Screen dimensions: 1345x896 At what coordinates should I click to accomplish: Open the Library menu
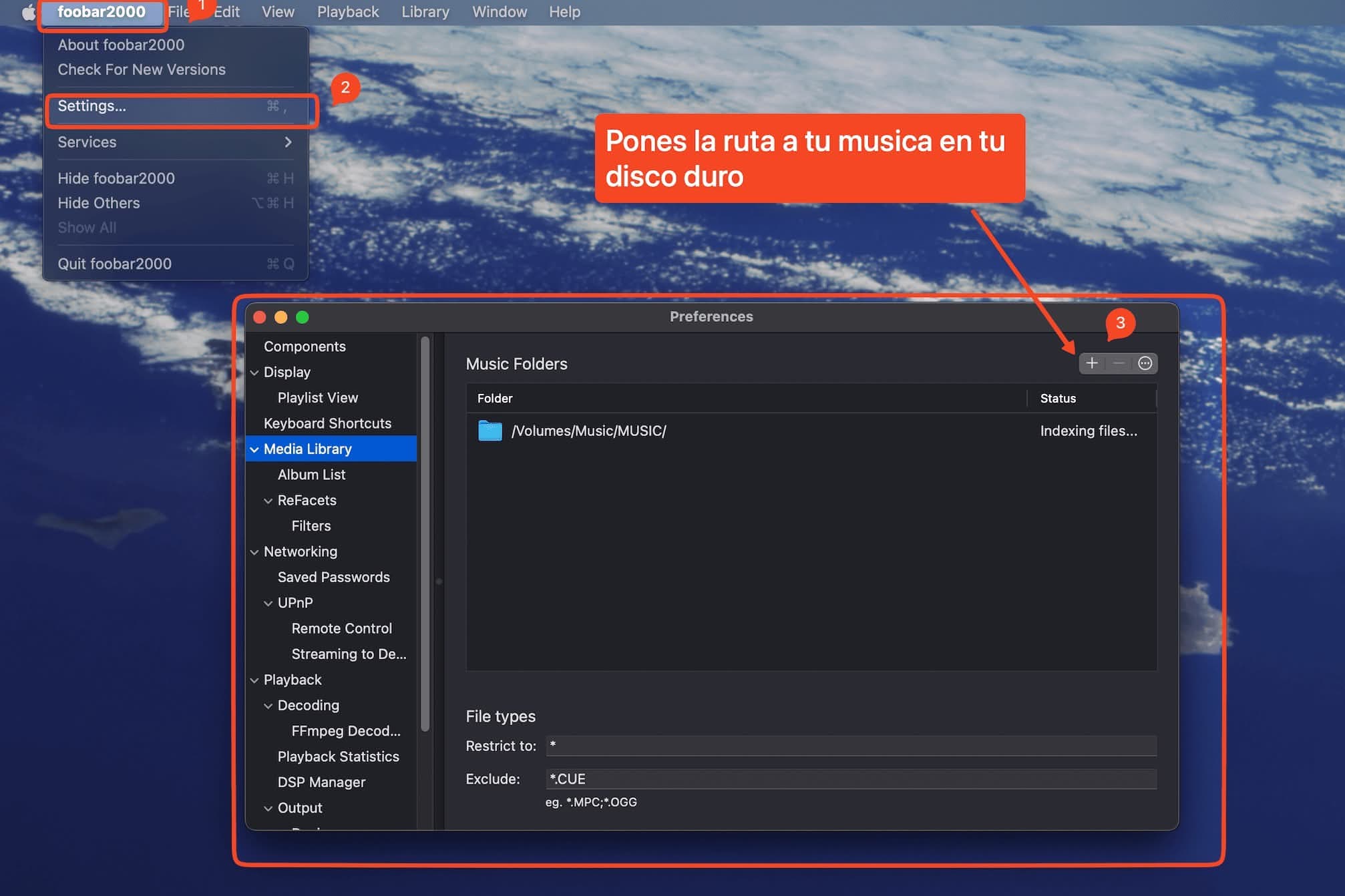[x=425, y=12]
